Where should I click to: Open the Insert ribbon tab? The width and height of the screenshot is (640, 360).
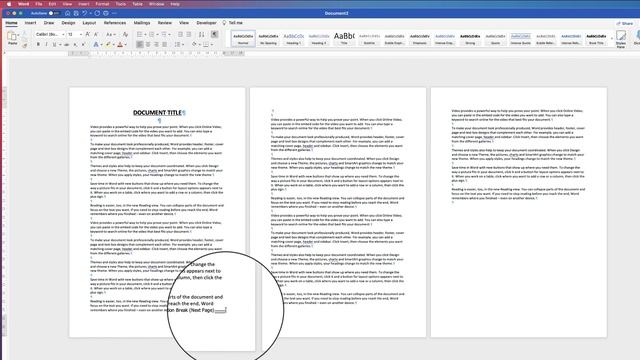pos(30,23)
